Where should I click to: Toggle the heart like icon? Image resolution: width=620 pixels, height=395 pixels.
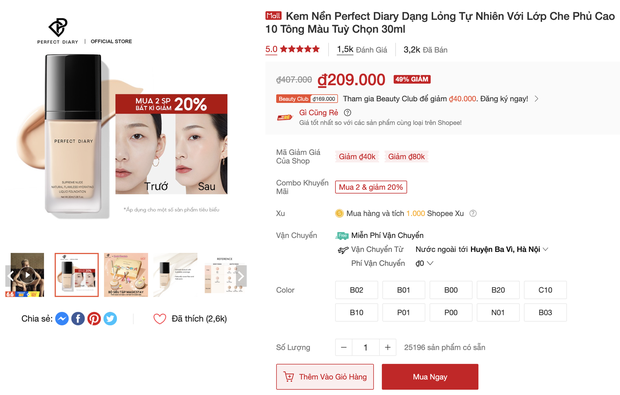[x=160, y=319]
